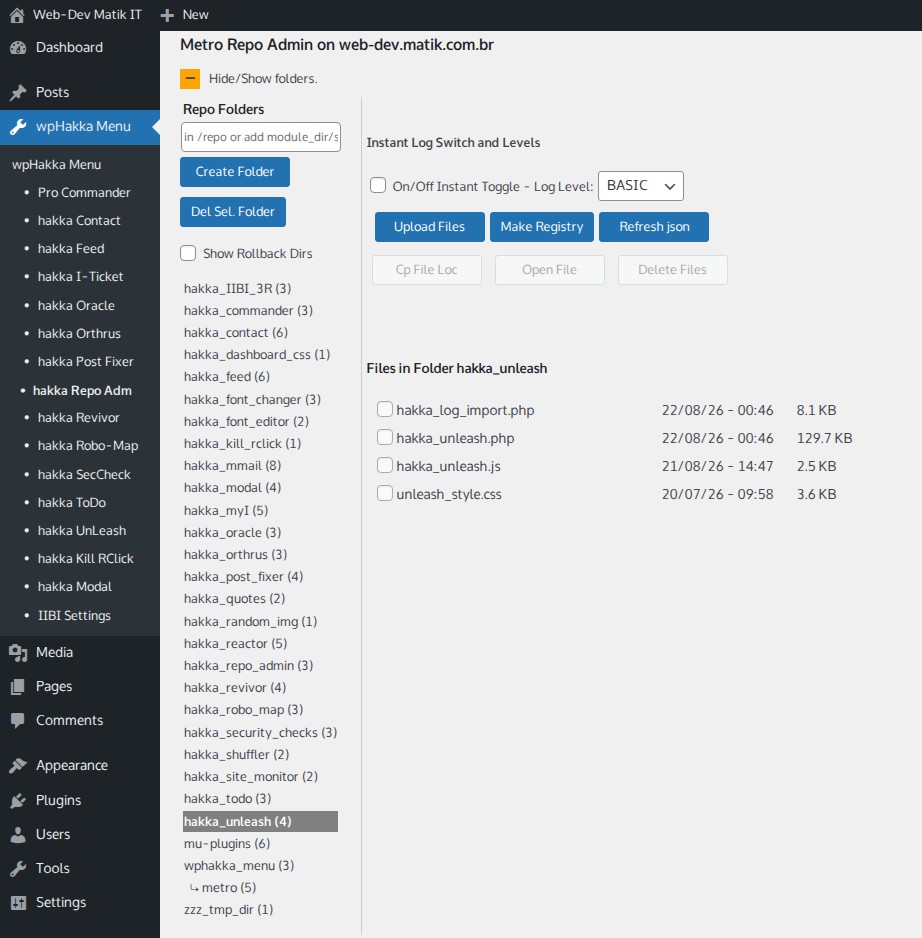Open the hakka Contact submenu item

click(79, 221)
